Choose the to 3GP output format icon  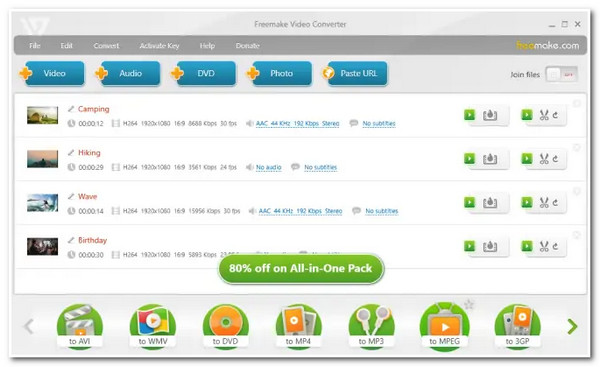tap(517, 326)
